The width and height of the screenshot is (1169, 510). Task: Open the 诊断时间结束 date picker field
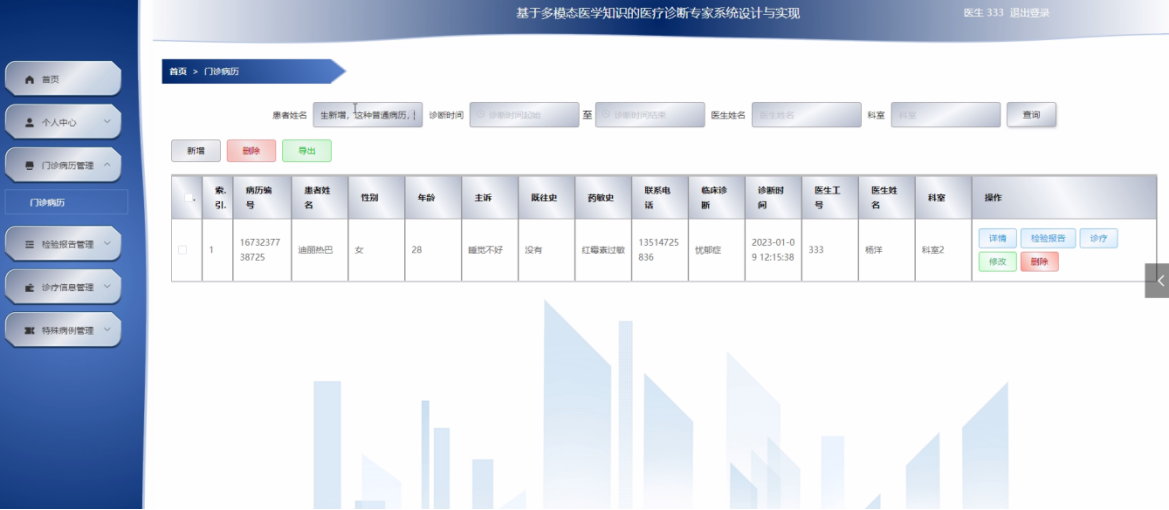click(650, 115)
